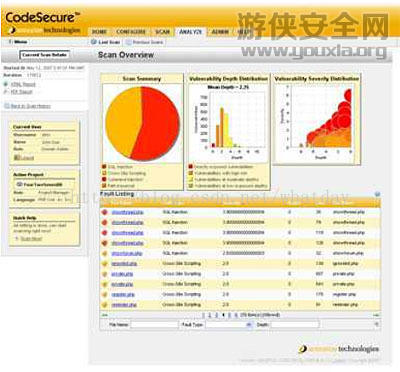Click the Active Project name icon
Viewport: 400px width, 372px height.
coord(19,184)
